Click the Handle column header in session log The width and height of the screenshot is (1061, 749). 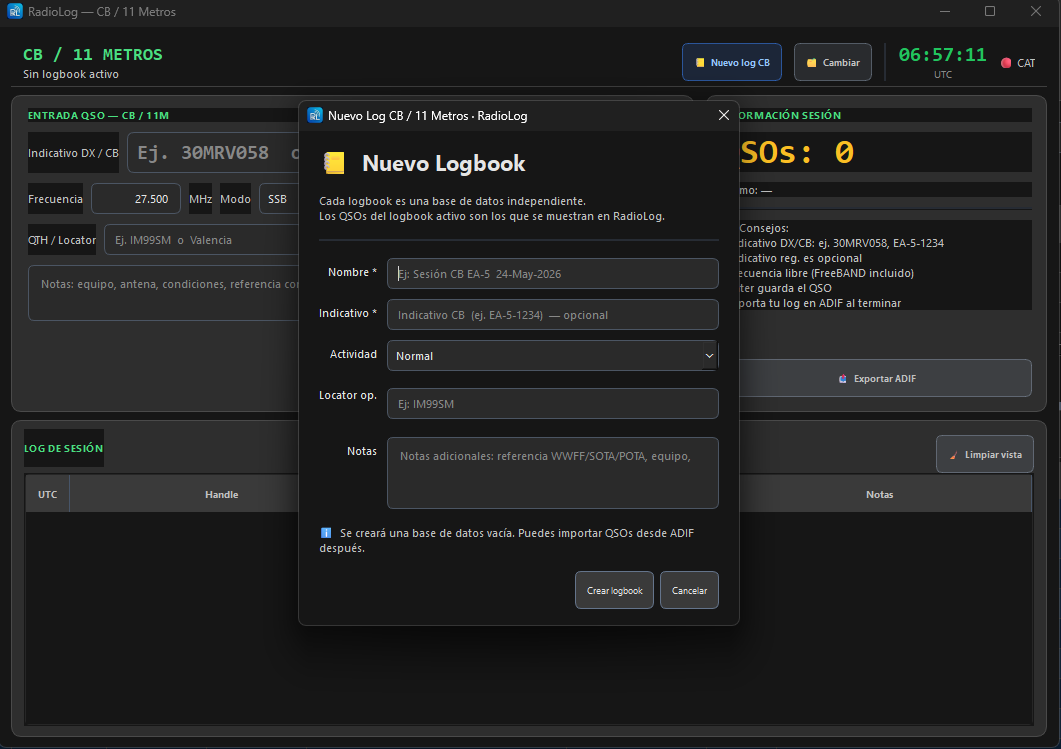click(221, 495)
